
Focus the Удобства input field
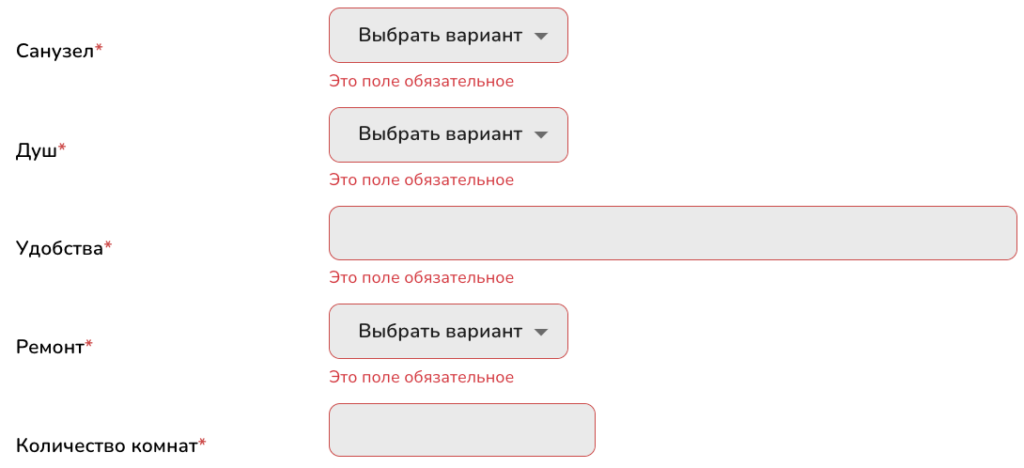[672, 233]
